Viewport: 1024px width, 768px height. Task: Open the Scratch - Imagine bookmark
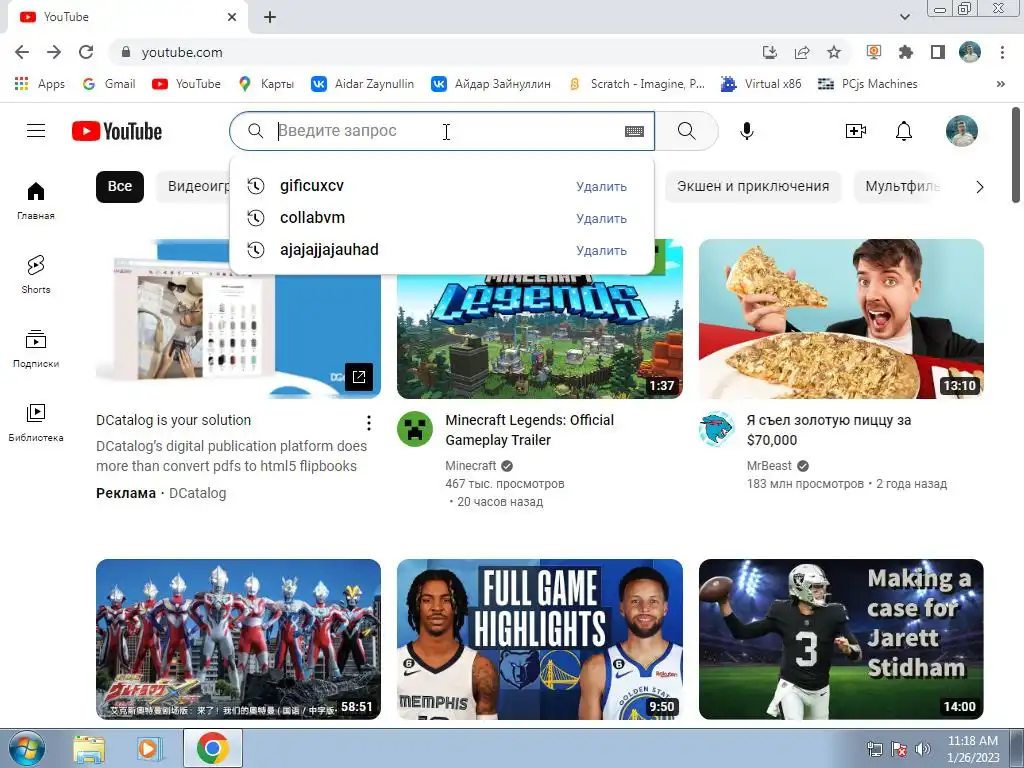pyautogui.click(x=637, y=84)
